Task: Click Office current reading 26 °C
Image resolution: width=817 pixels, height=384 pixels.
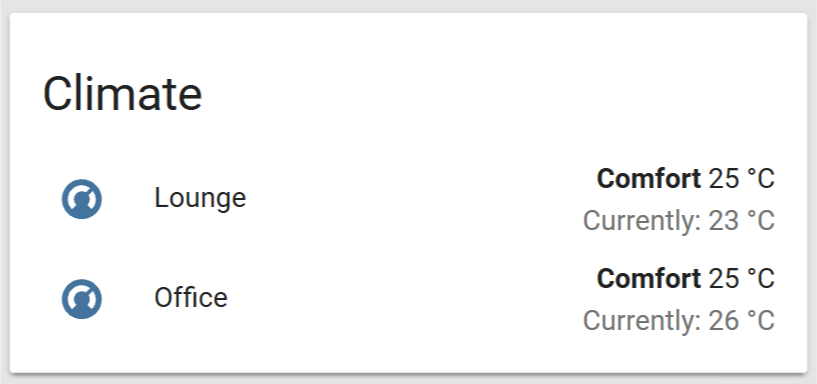Action: 741,320
